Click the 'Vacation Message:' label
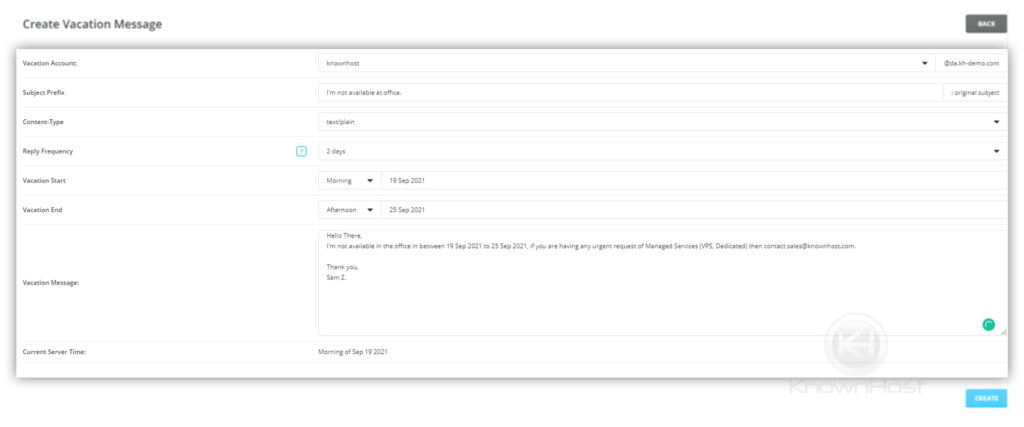1024x427 pixels. click(51, 283)
